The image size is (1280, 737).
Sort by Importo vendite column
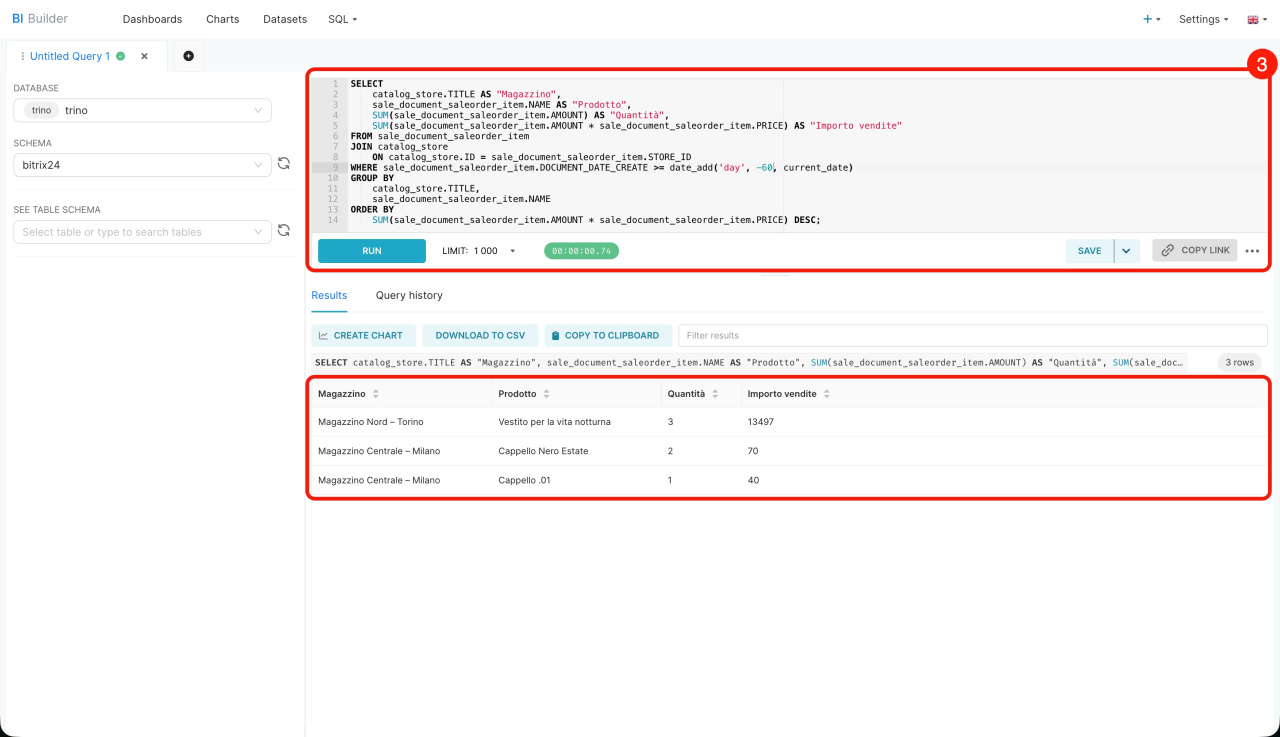(827, 394)
